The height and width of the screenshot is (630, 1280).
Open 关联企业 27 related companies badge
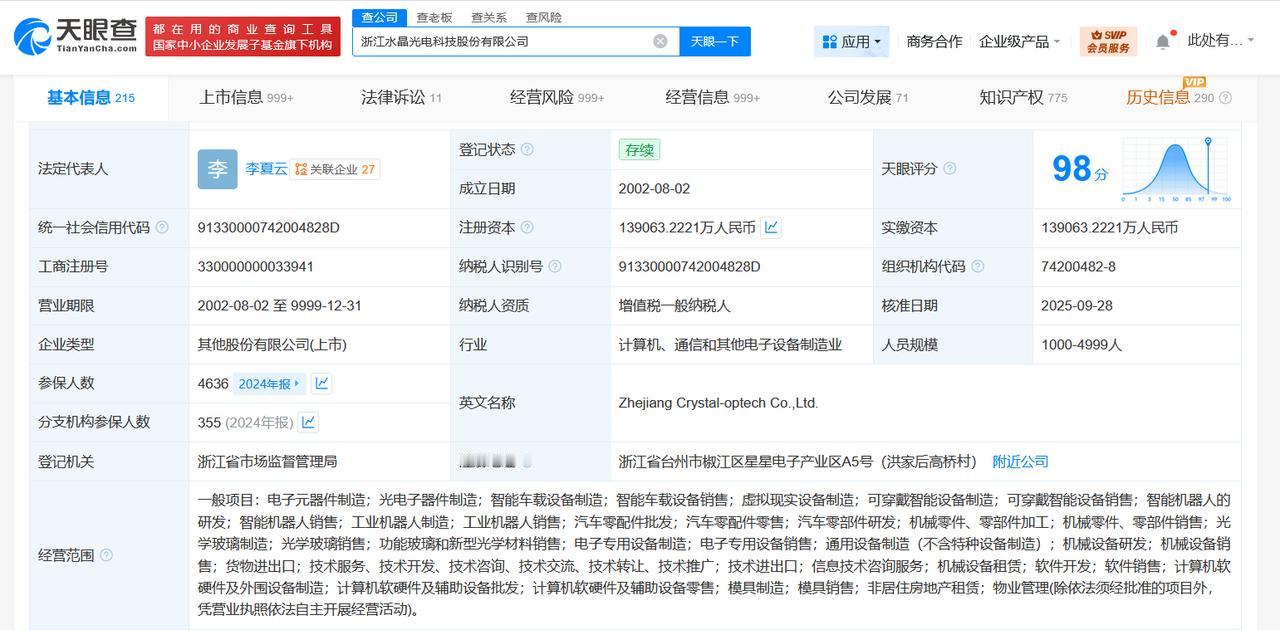[x=335, y=169]
